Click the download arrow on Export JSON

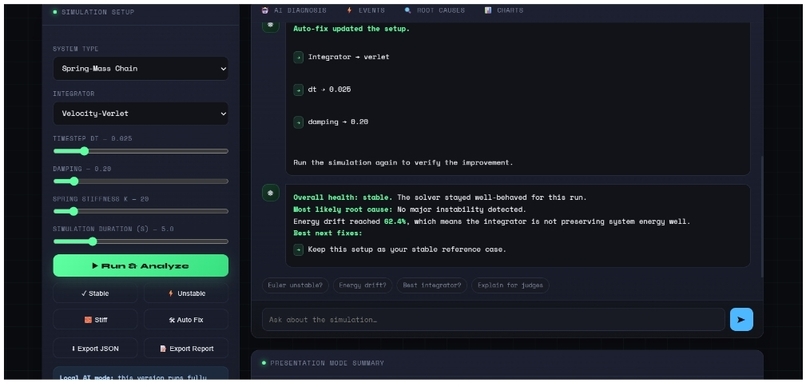tap(73, 348)
